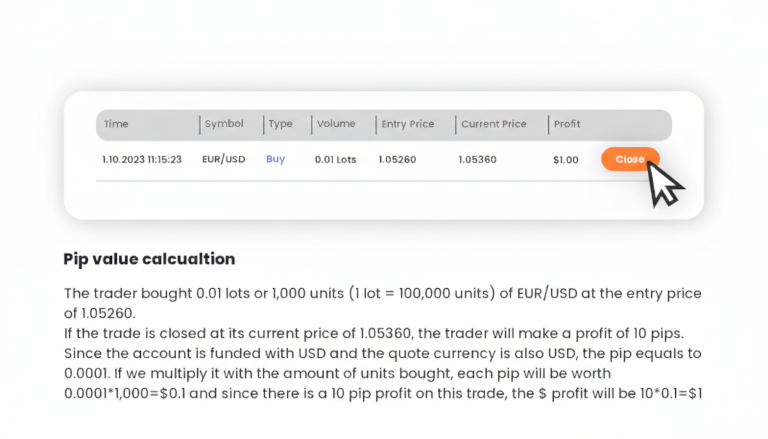Sort by the Entry Price header
Viewport: 768px width, 439px height.
coord(407,124)
